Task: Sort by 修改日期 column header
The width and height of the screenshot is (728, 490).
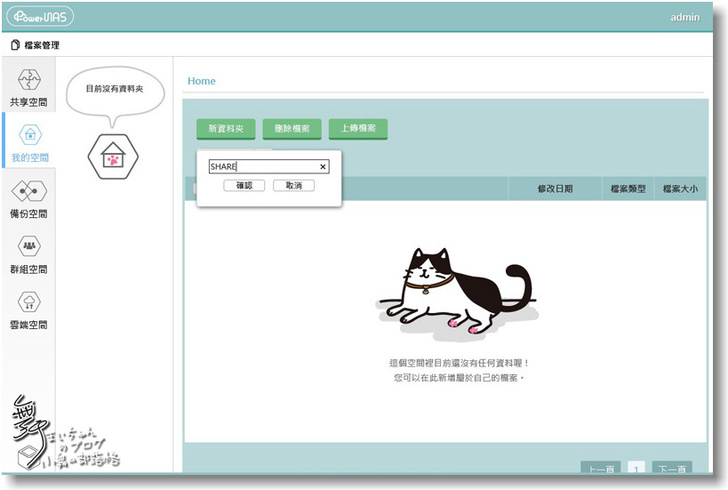Action: pos(555,189)
